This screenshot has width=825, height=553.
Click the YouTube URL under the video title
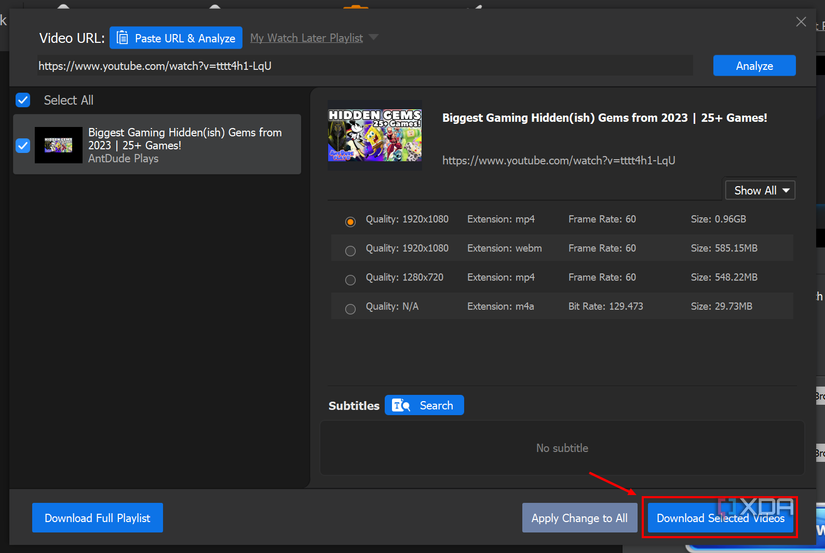[558, 160]
